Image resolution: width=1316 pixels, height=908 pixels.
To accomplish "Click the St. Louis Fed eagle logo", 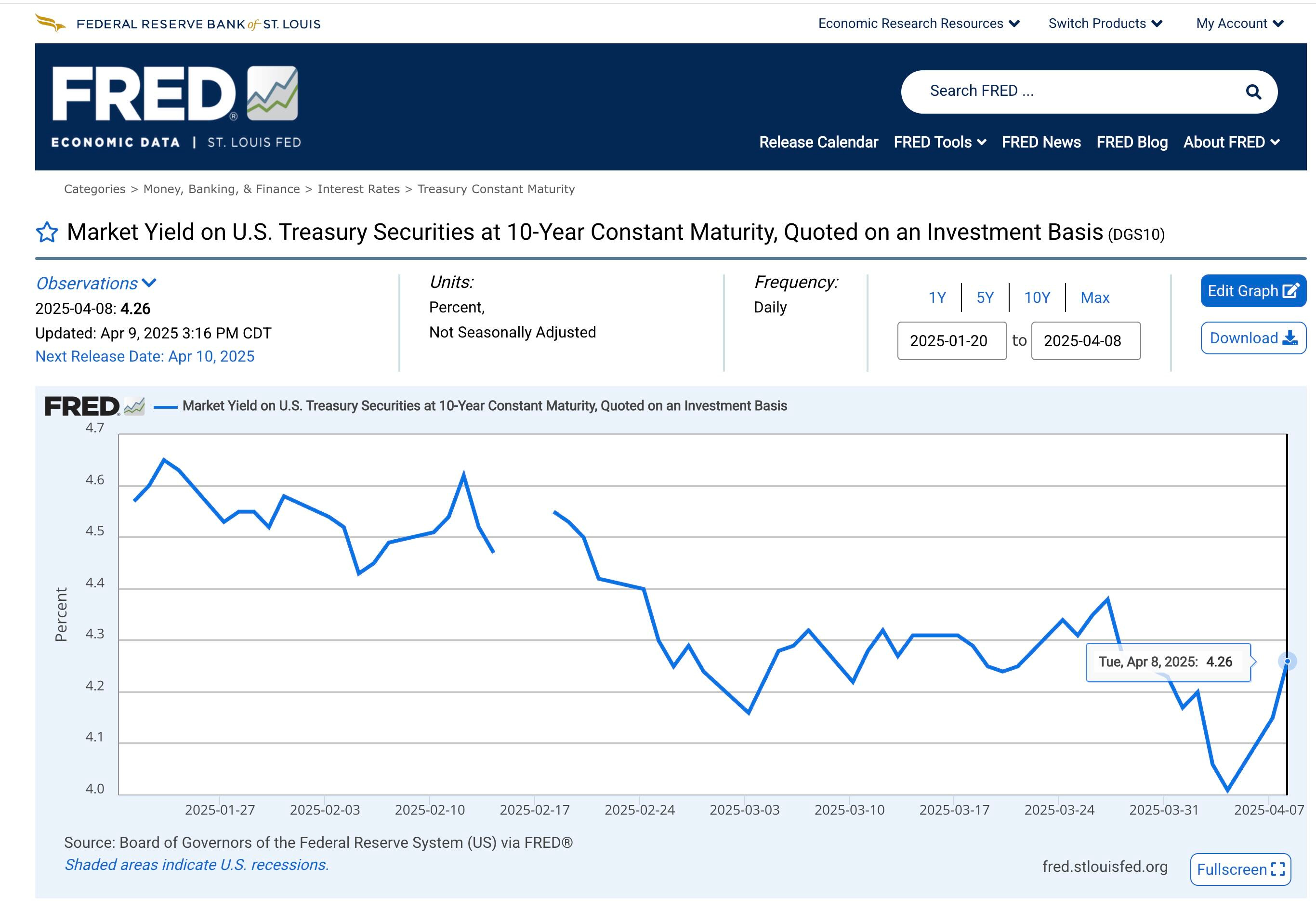I will (x=50, y=23).
